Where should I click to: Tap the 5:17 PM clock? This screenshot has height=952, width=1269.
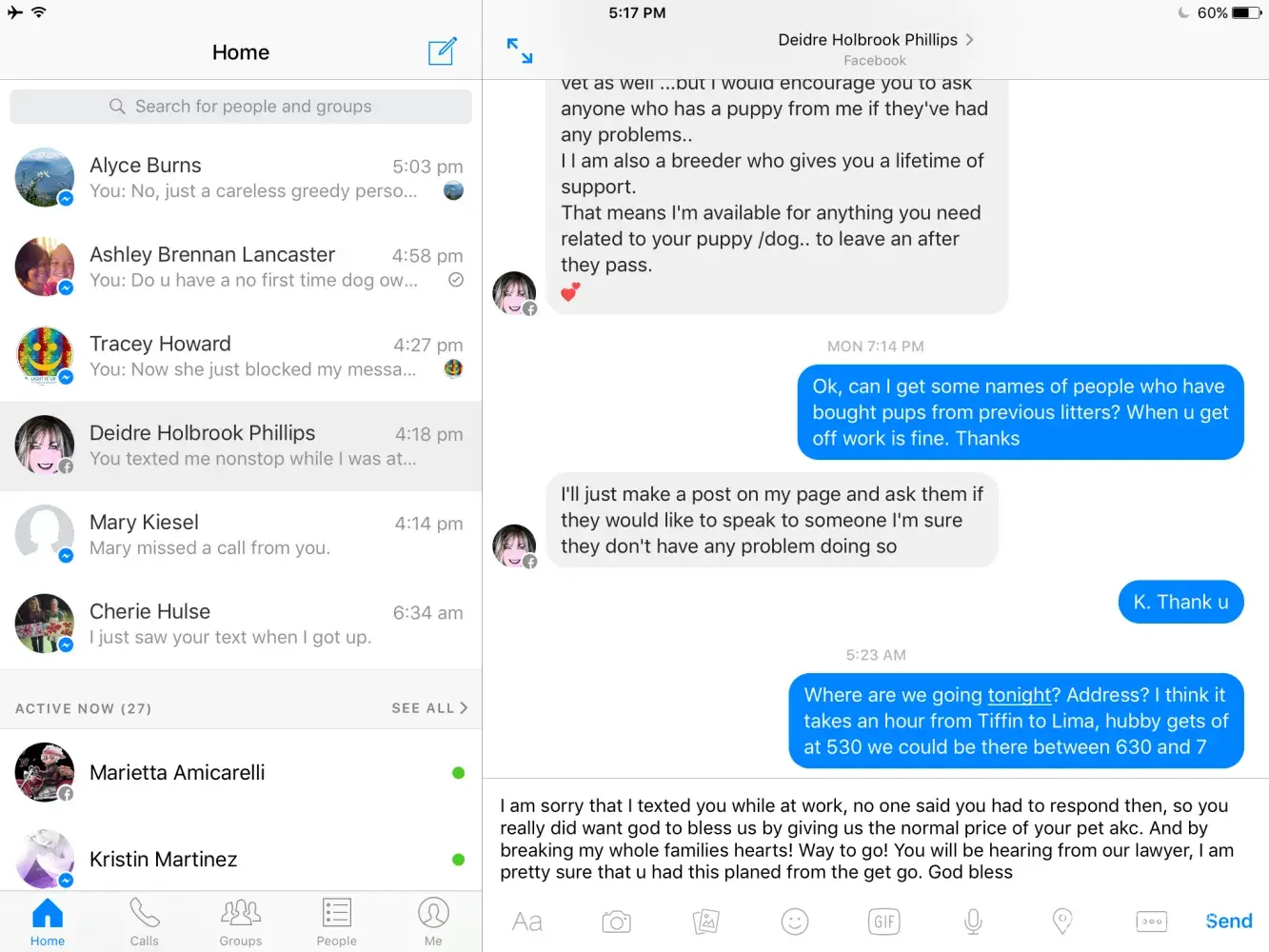[x=637, y=13]
